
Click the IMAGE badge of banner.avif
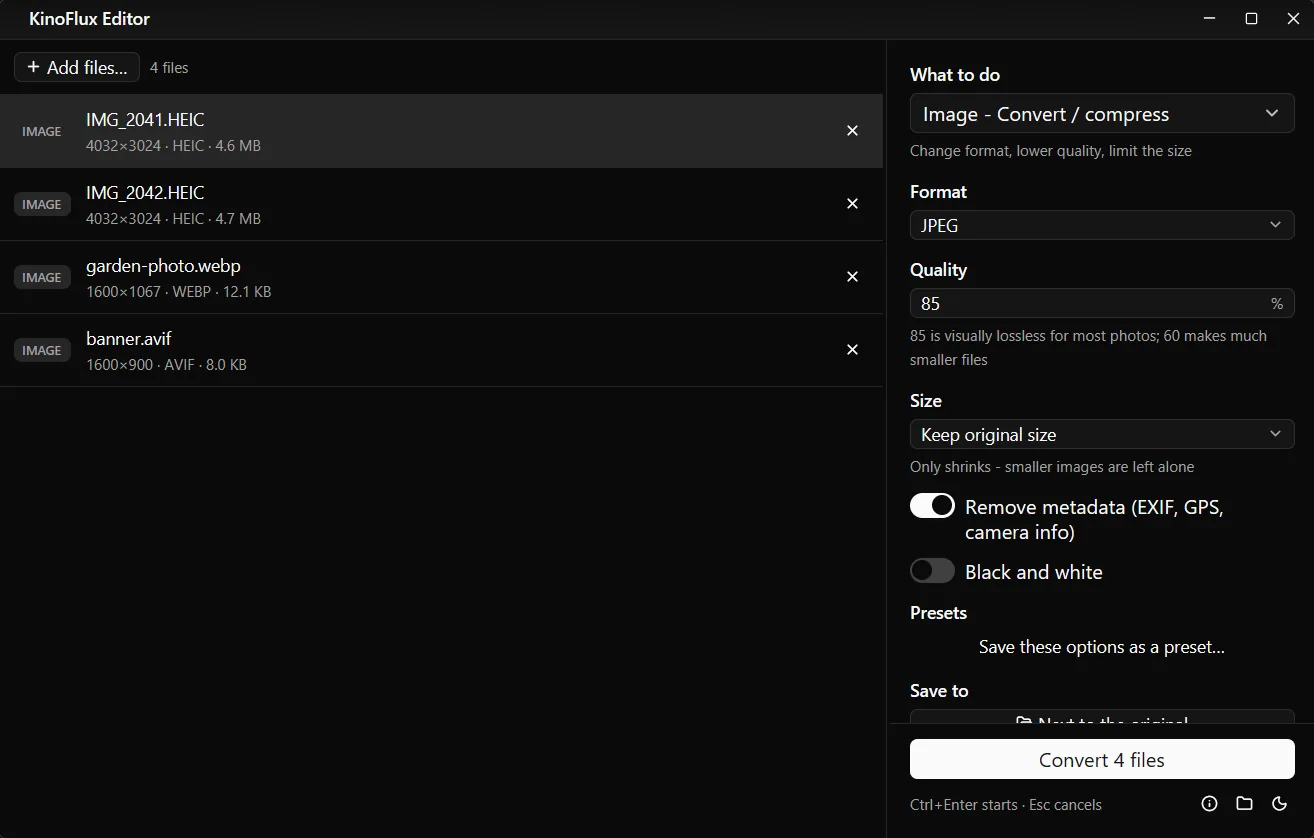tap(42, 350)
